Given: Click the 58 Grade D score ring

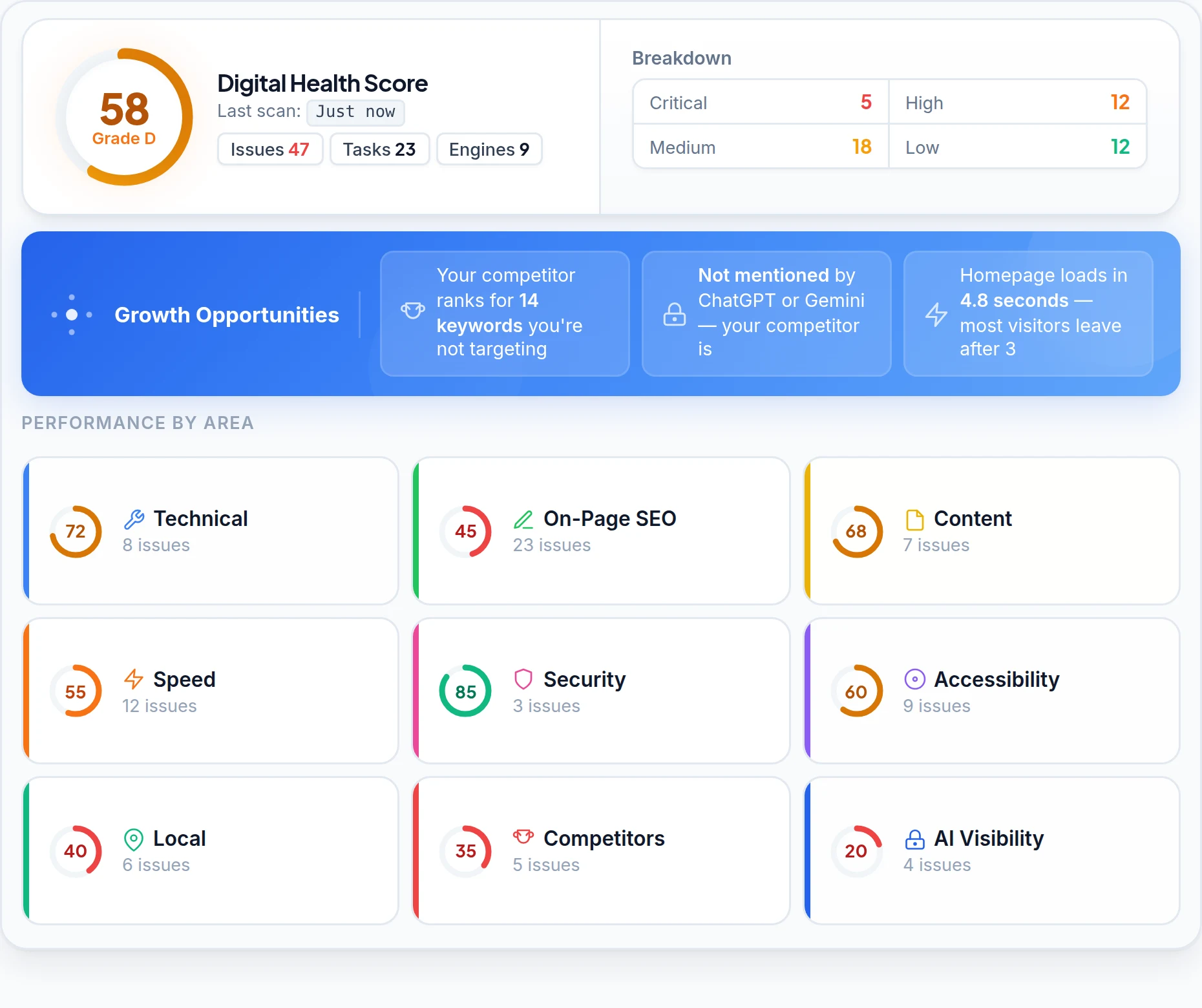Looking at the screenshot, I should 124,117.
